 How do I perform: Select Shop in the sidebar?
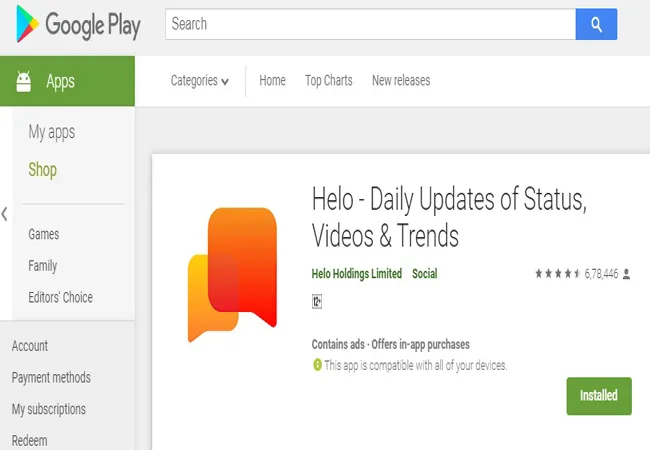click(43, 170)
